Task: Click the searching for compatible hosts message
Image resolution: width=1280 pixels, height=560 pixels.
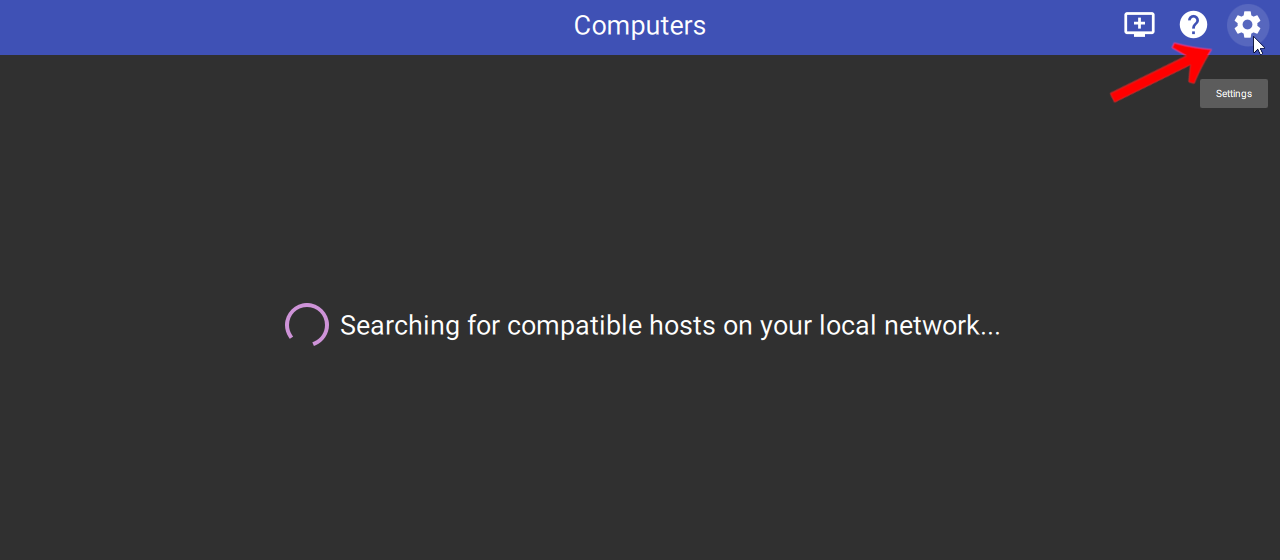Action: coord(670,326)
